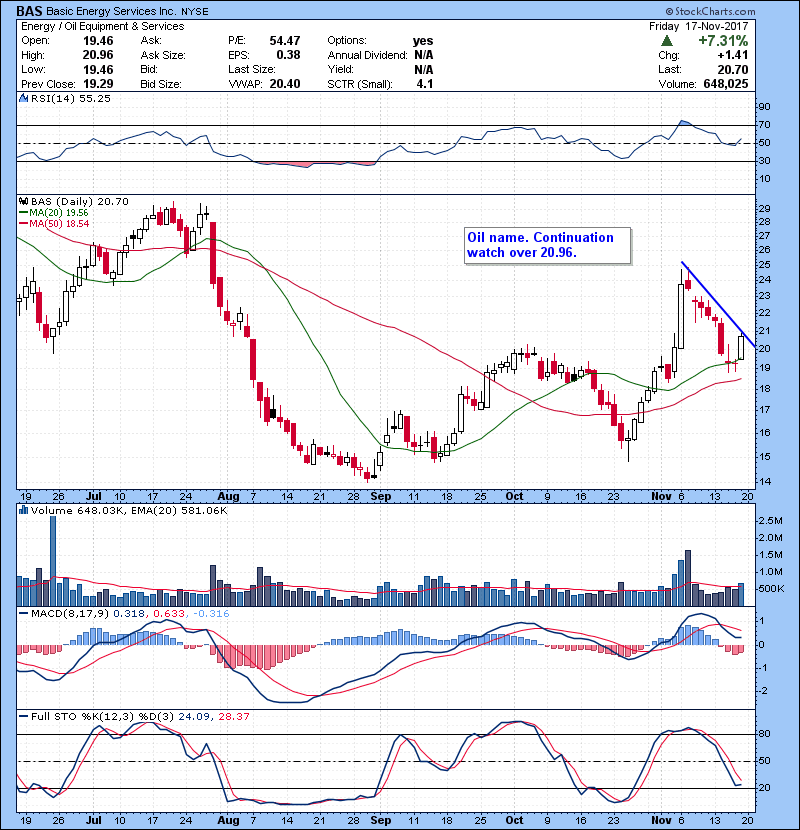Click the Volume 648.03K, EMA(20) 581.06K label

129,511
